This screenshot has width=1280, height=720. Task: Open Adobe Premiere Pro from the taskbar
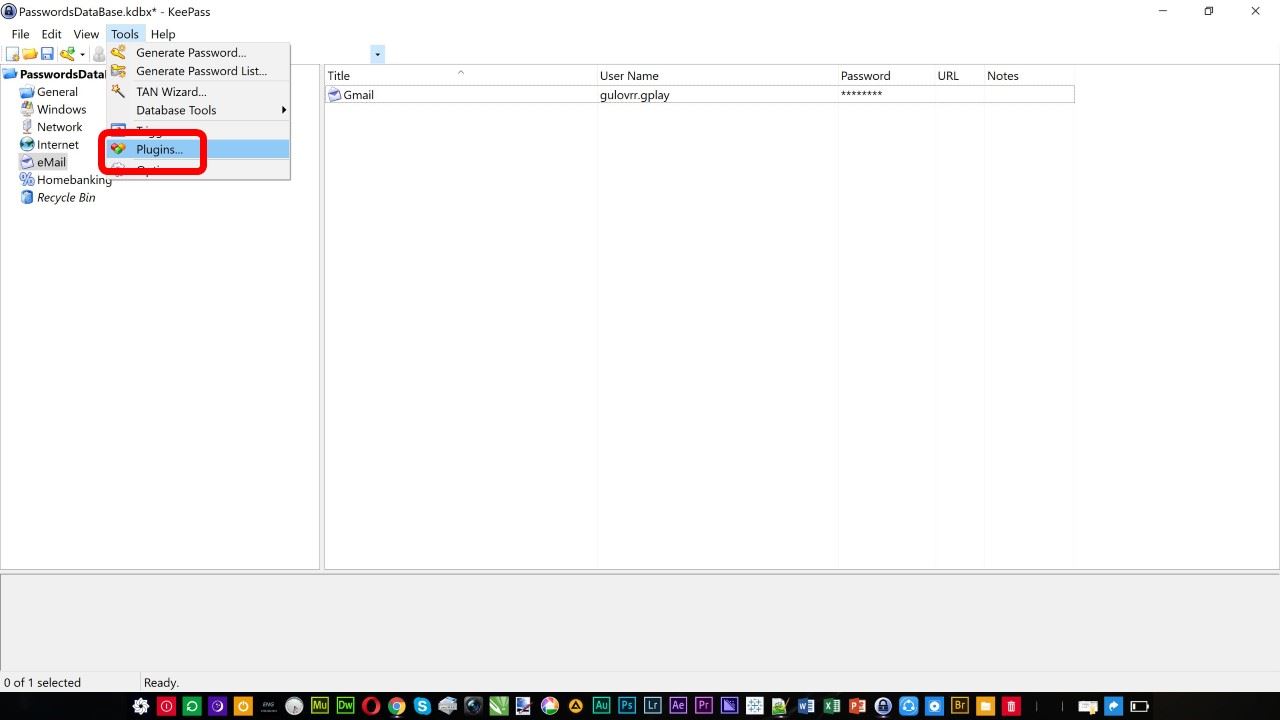[x=703, y=706]
